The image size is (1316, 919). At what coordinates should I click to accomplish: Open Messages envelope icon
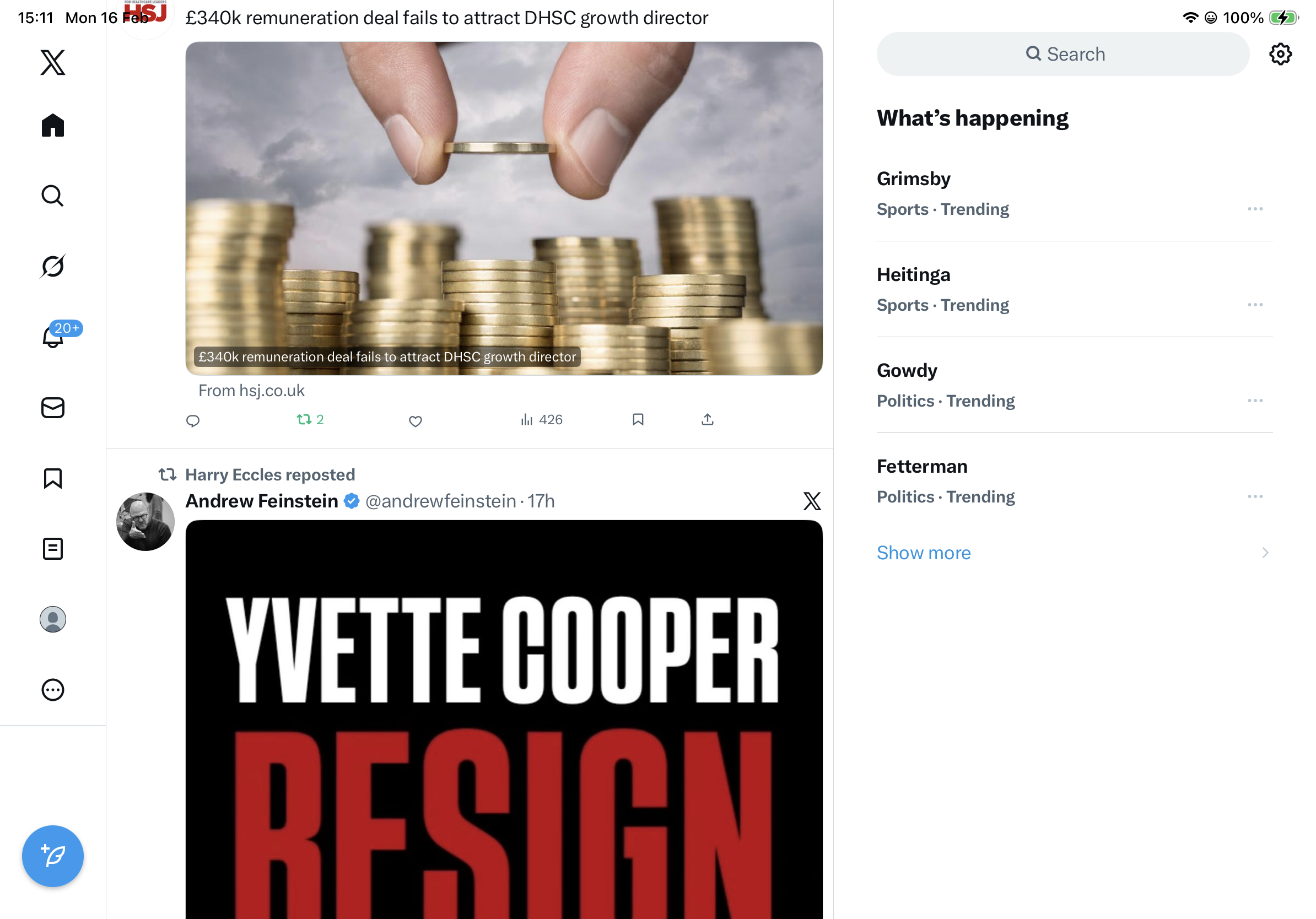[x=53, y=408]
